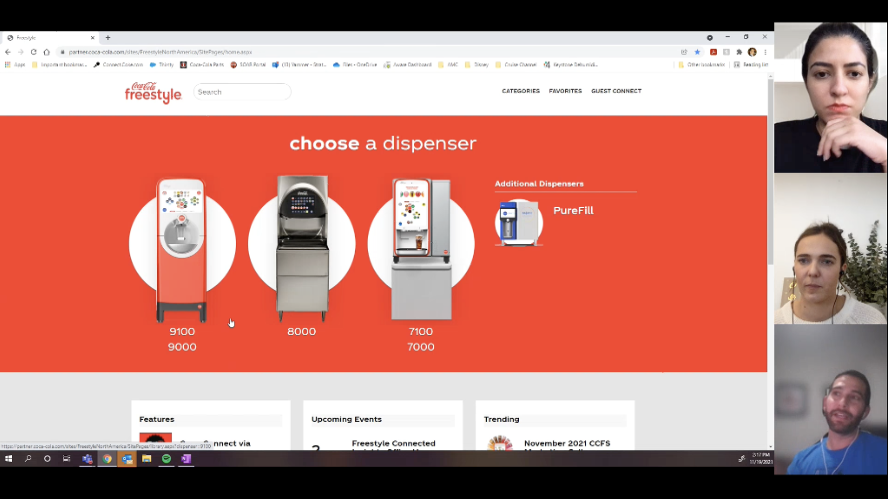Screen dimensions: 888x500
Task: Click the browser Back arrow
Action: (x=8, y=52)
